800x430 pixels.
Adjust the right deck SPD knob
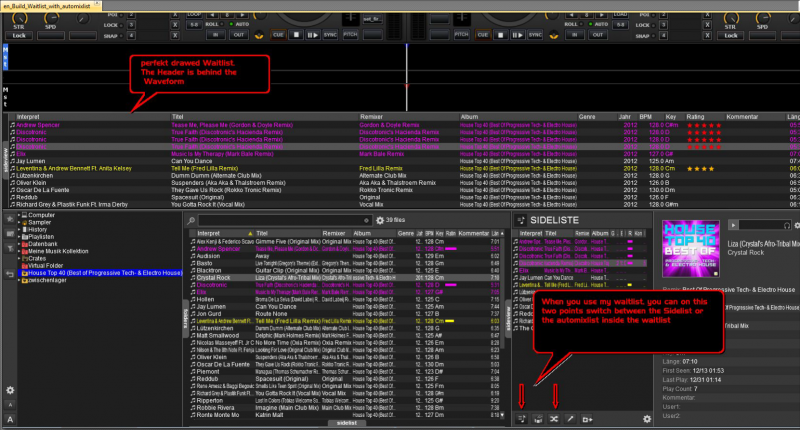pyautogui.click(x=762, y=19)
